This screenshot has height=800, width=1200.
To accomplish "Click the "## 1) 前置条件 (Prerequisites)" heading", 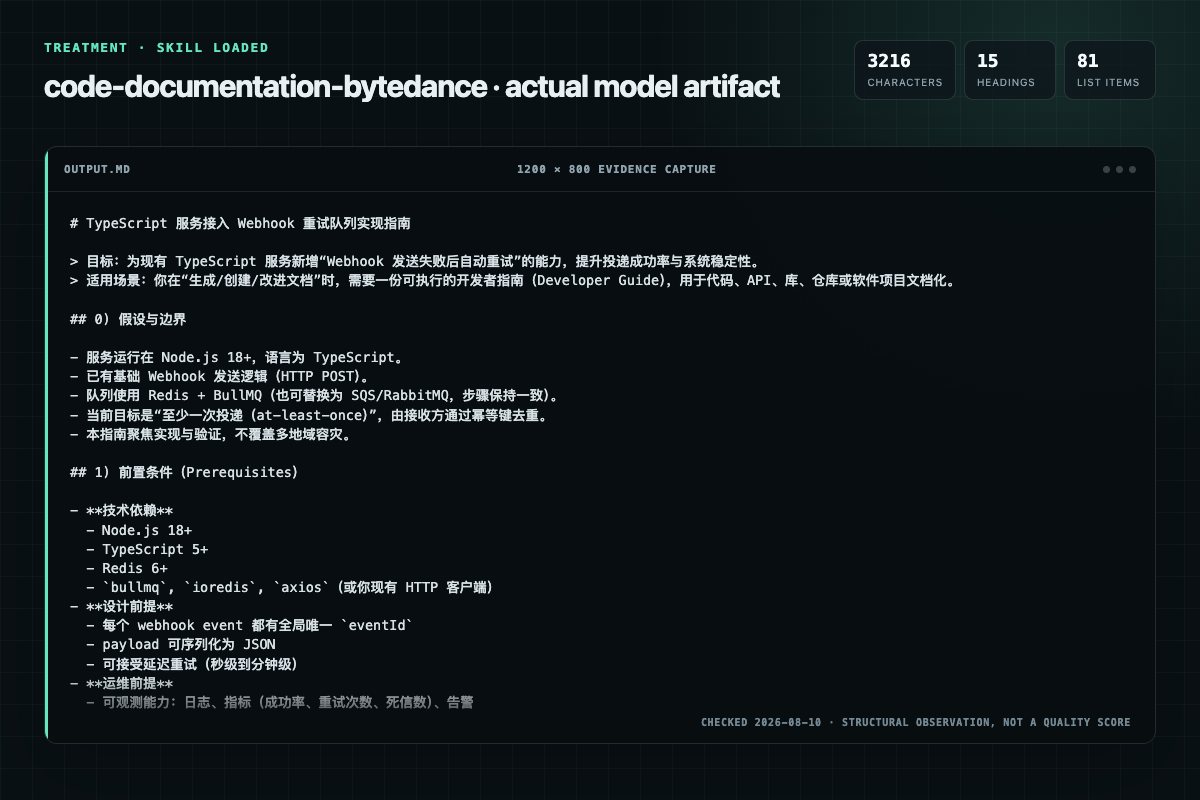I will click(x=184, y=472).
